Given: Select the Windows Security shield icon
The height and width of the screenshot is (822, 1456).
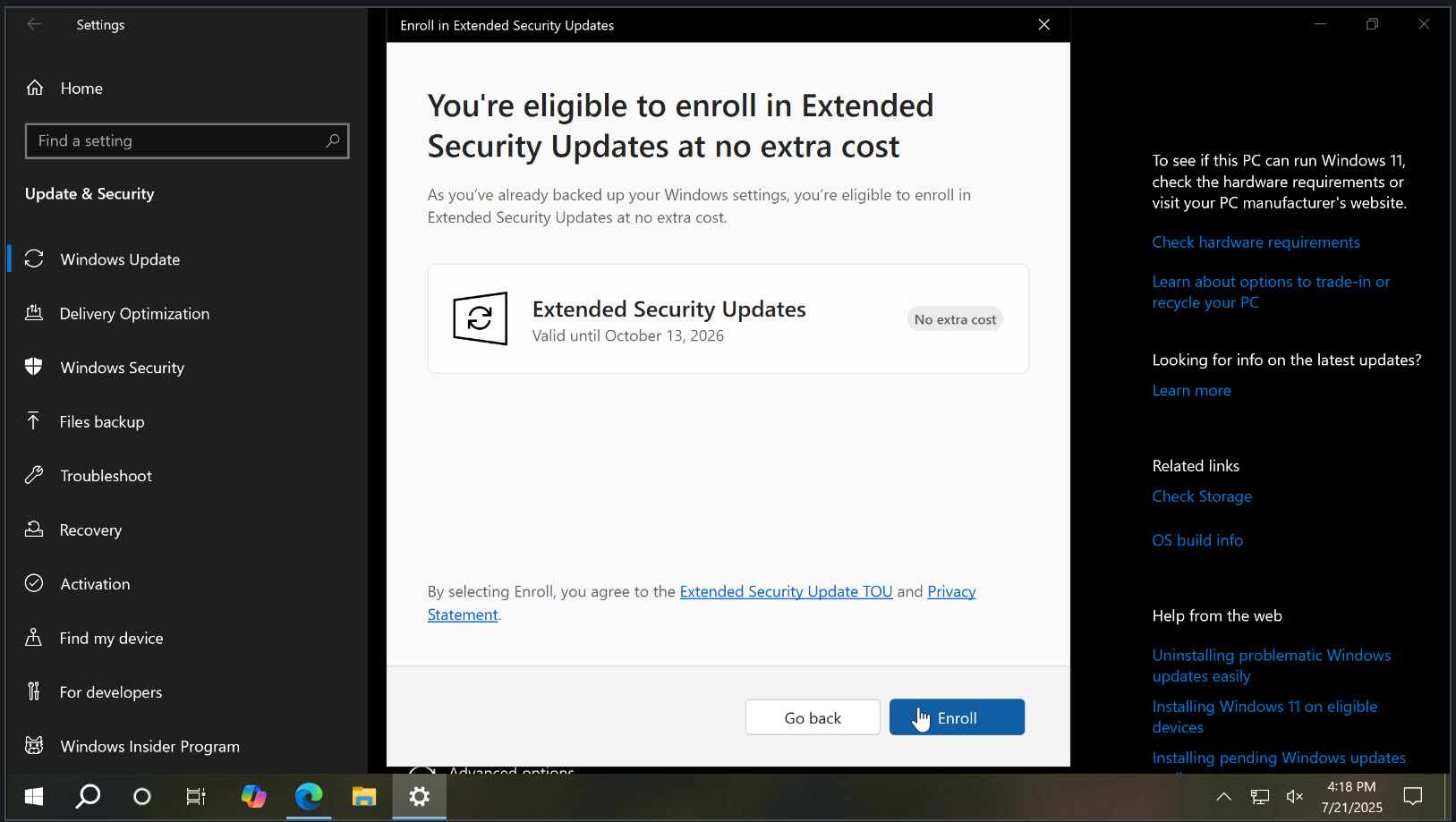Looking at the screenshot, I should pos(33,367).
